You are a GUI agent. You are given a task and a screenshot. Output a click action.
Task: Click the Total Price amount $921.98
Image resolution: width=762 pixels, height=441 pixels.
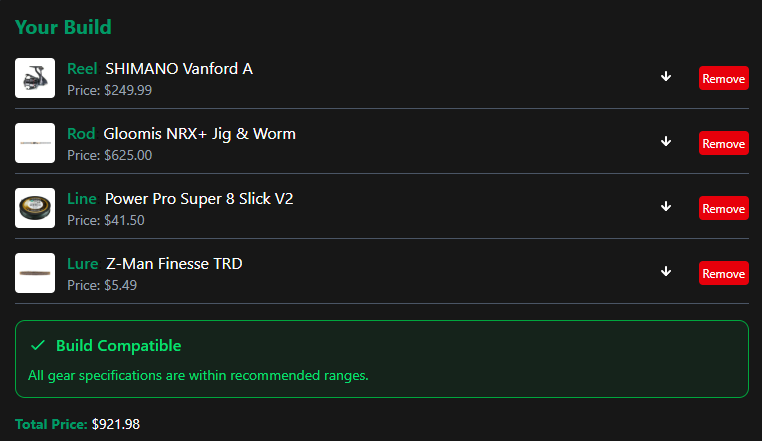click(115, 424)
